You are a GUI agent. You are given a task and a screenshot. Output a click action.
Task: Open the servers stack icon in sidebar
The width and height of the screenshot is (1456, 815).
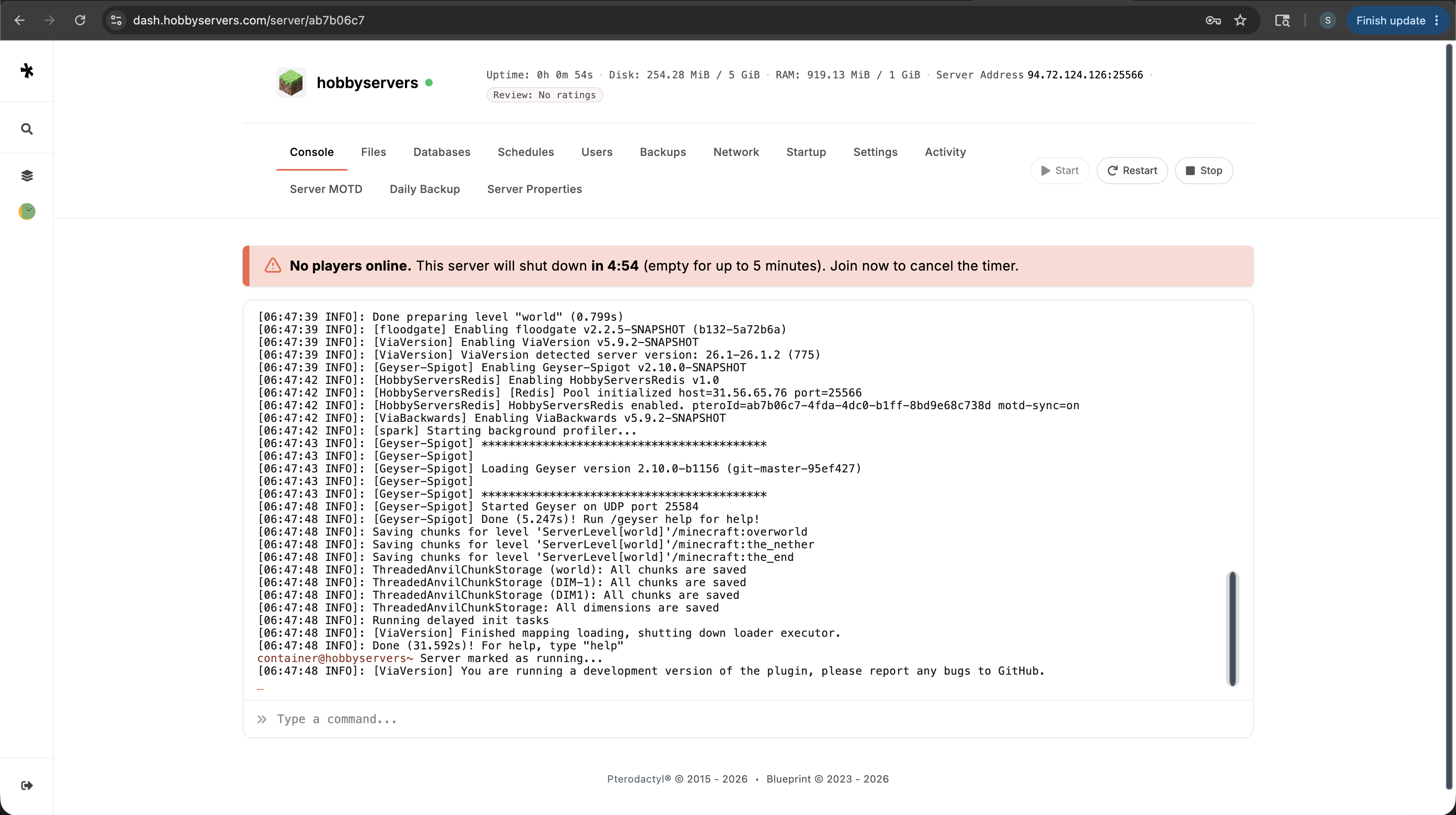point(27,176)
